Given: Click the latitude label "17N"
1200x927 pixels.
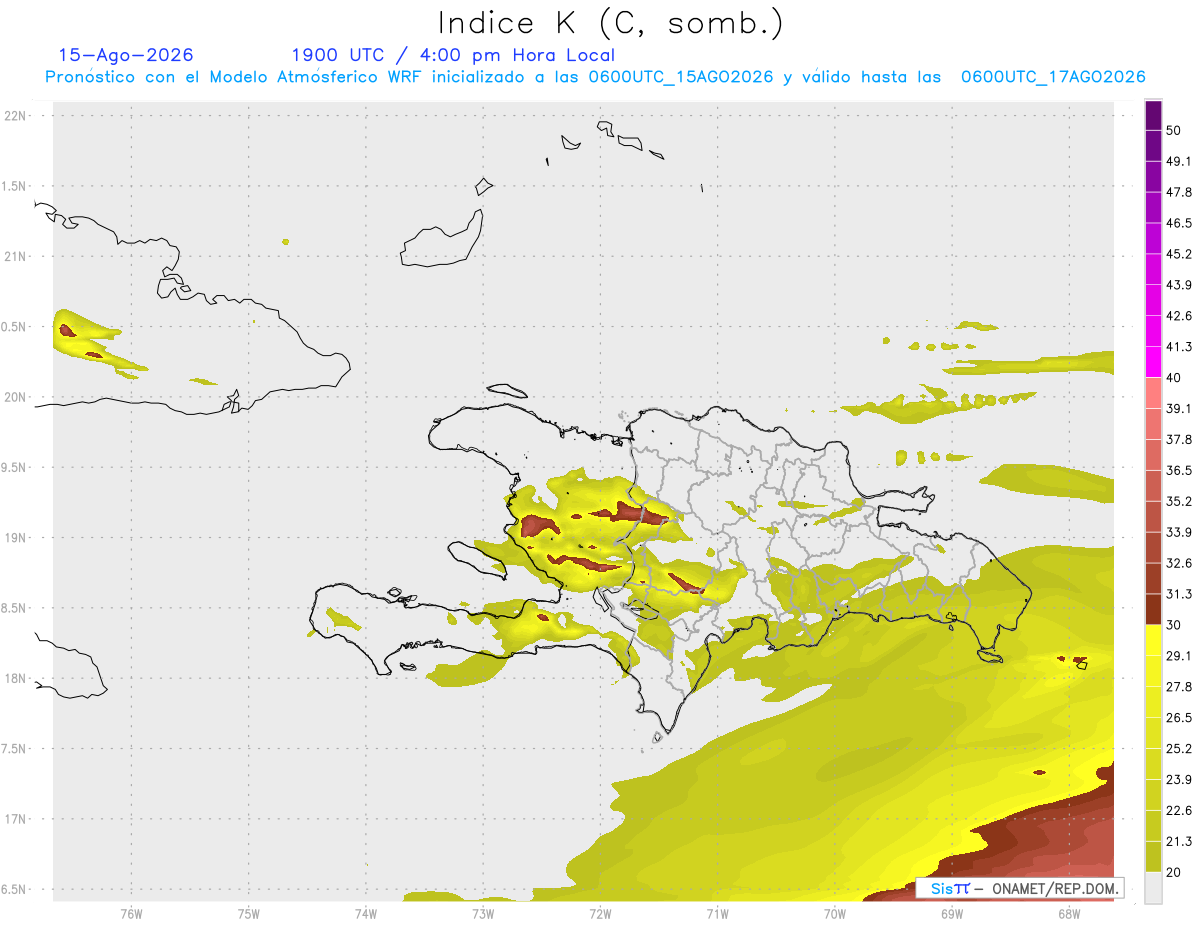Looking at the screenshot, I should coord(15,819).
